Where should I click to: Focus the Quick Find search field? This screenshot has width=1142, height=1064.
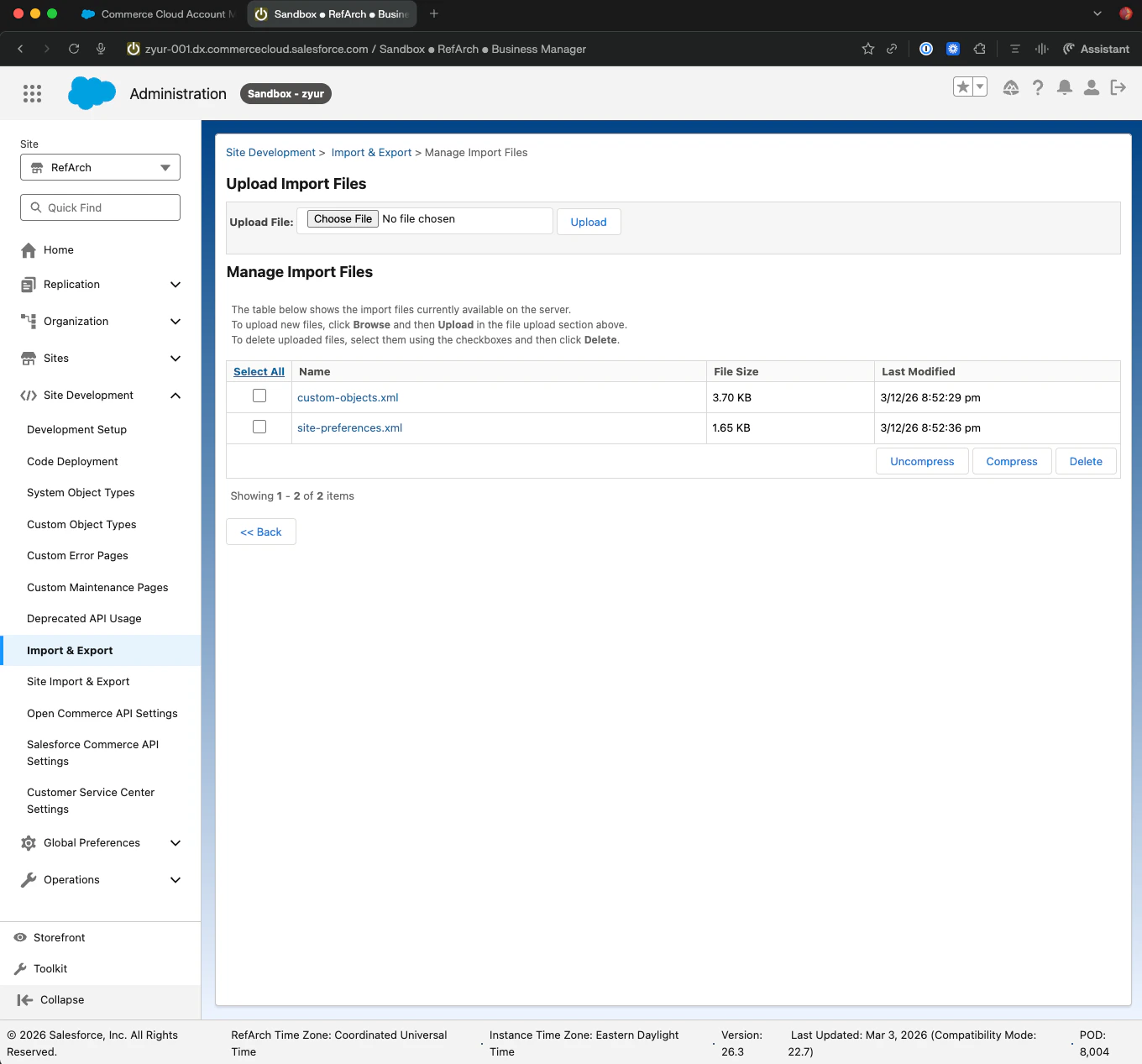click(100, 207)
